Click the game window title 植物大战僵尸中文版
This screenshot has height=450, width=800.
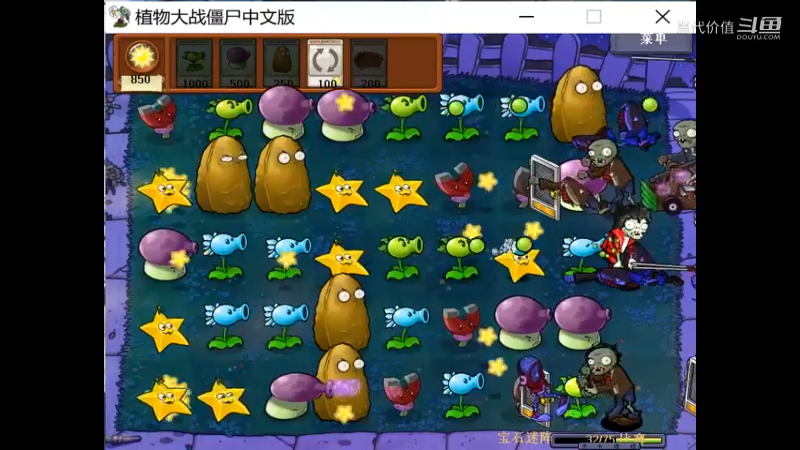[x=215, y=17]
